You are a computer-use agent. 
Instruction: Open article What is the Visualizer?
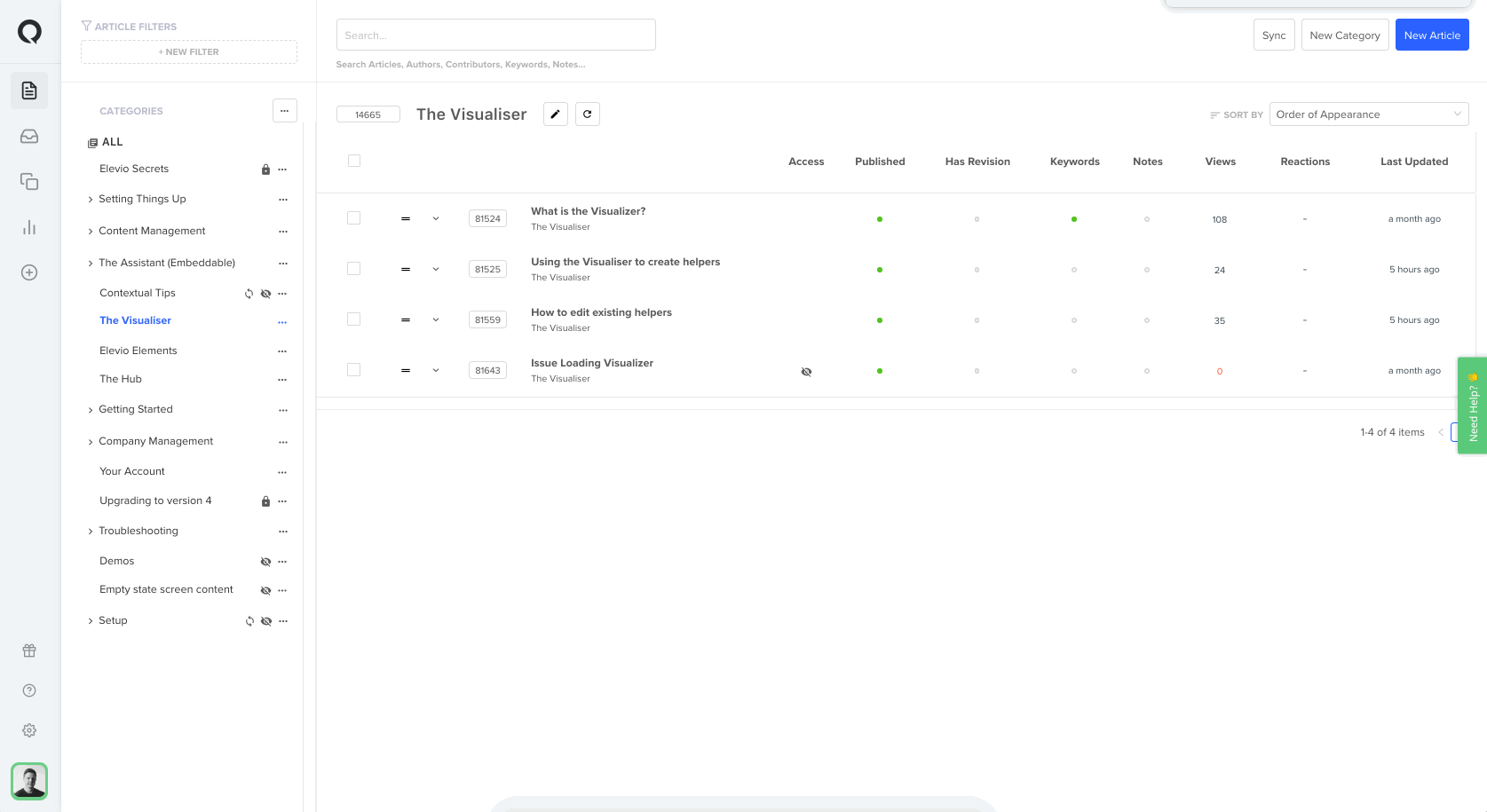click(x=589, y=211)
